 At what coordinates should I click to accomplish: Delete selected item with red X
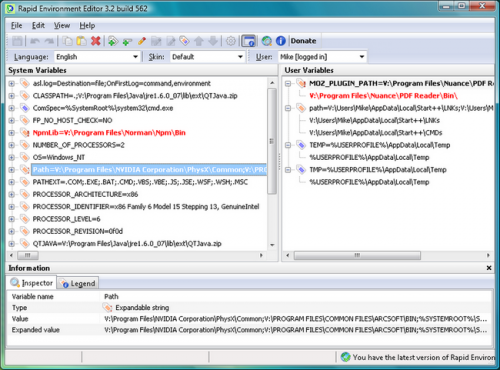[96, 41]
